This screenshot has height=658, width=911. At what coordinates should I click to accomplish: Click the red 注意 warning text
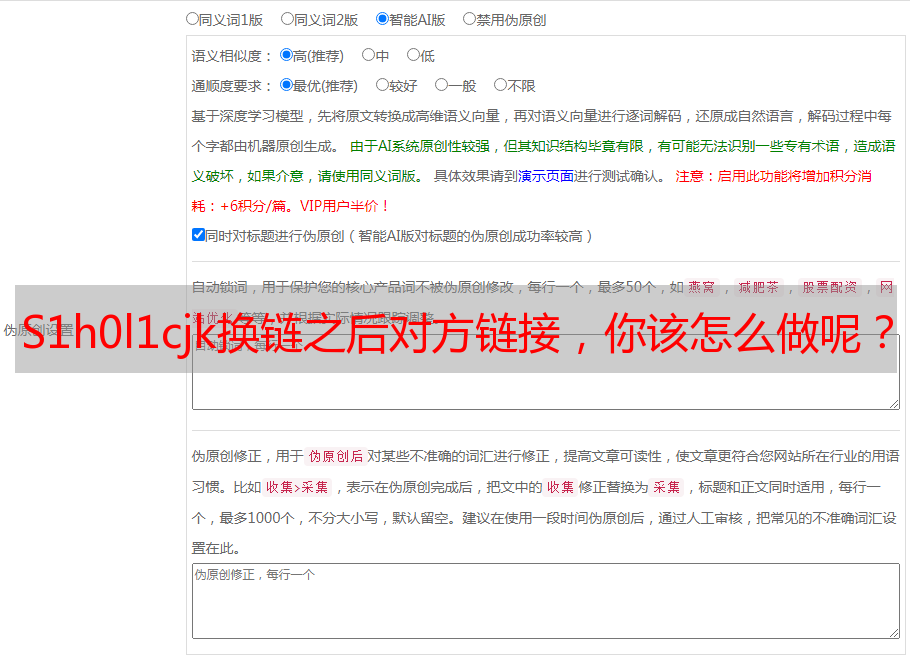pos(690,176)
